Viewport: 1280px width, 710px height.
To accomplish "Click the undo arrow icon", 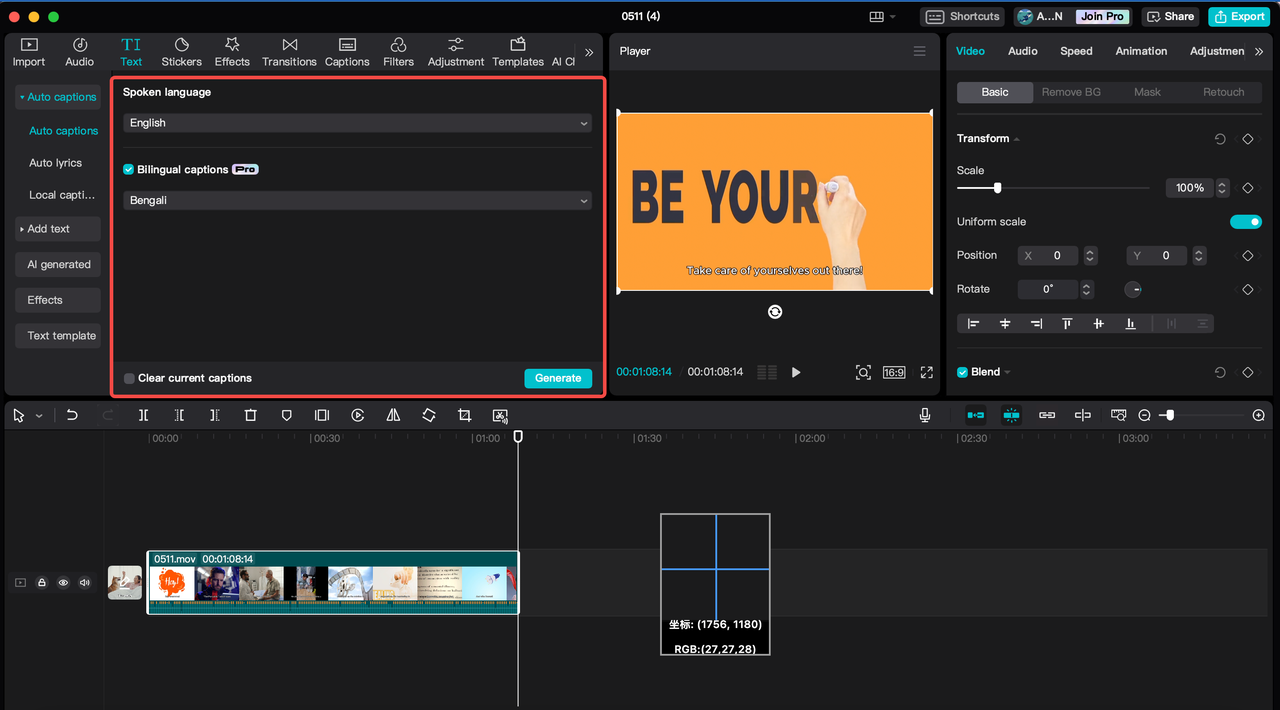I will pyautogui.click(x=72, y=415).
